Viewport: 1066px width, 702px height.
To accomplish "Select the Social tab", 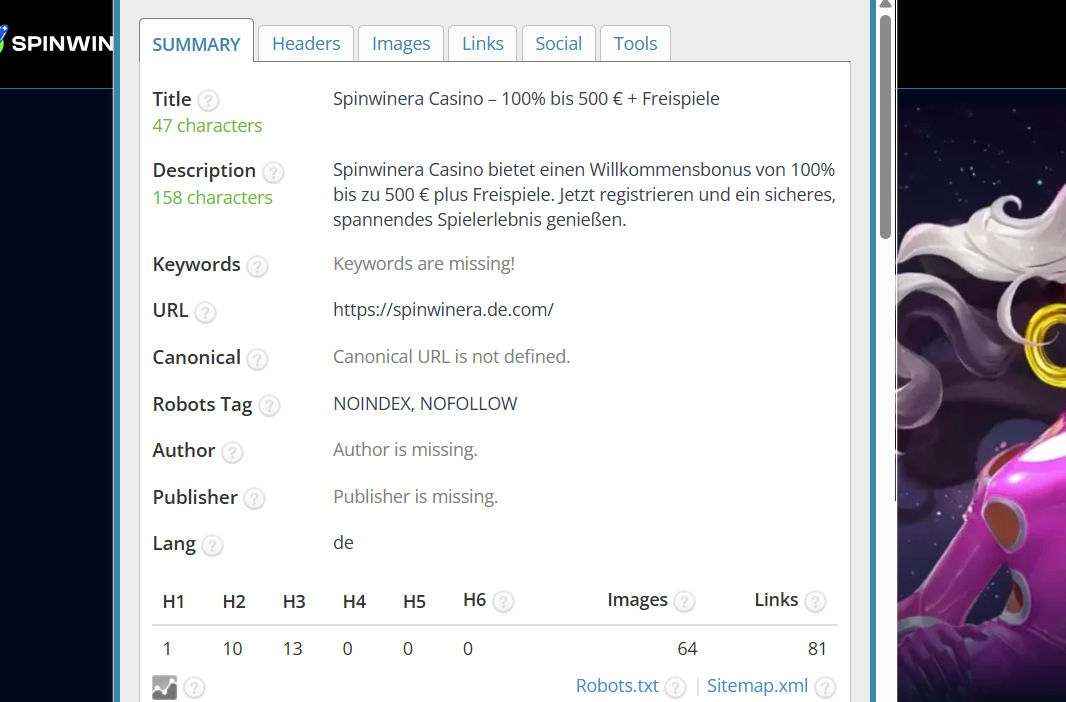I will pos(558,44).
